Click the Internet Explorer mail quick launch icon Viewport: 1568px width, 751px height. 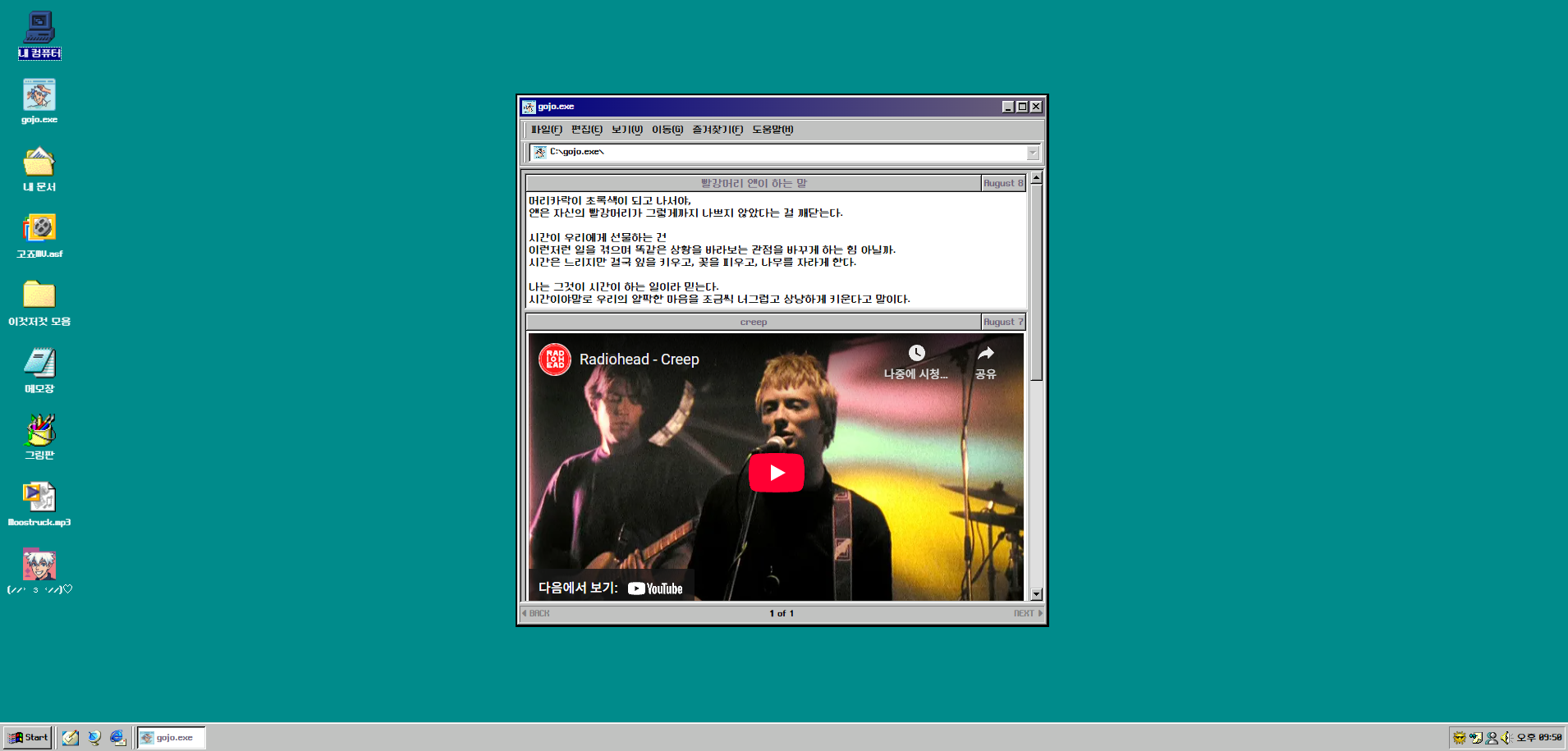click(118, 737)
